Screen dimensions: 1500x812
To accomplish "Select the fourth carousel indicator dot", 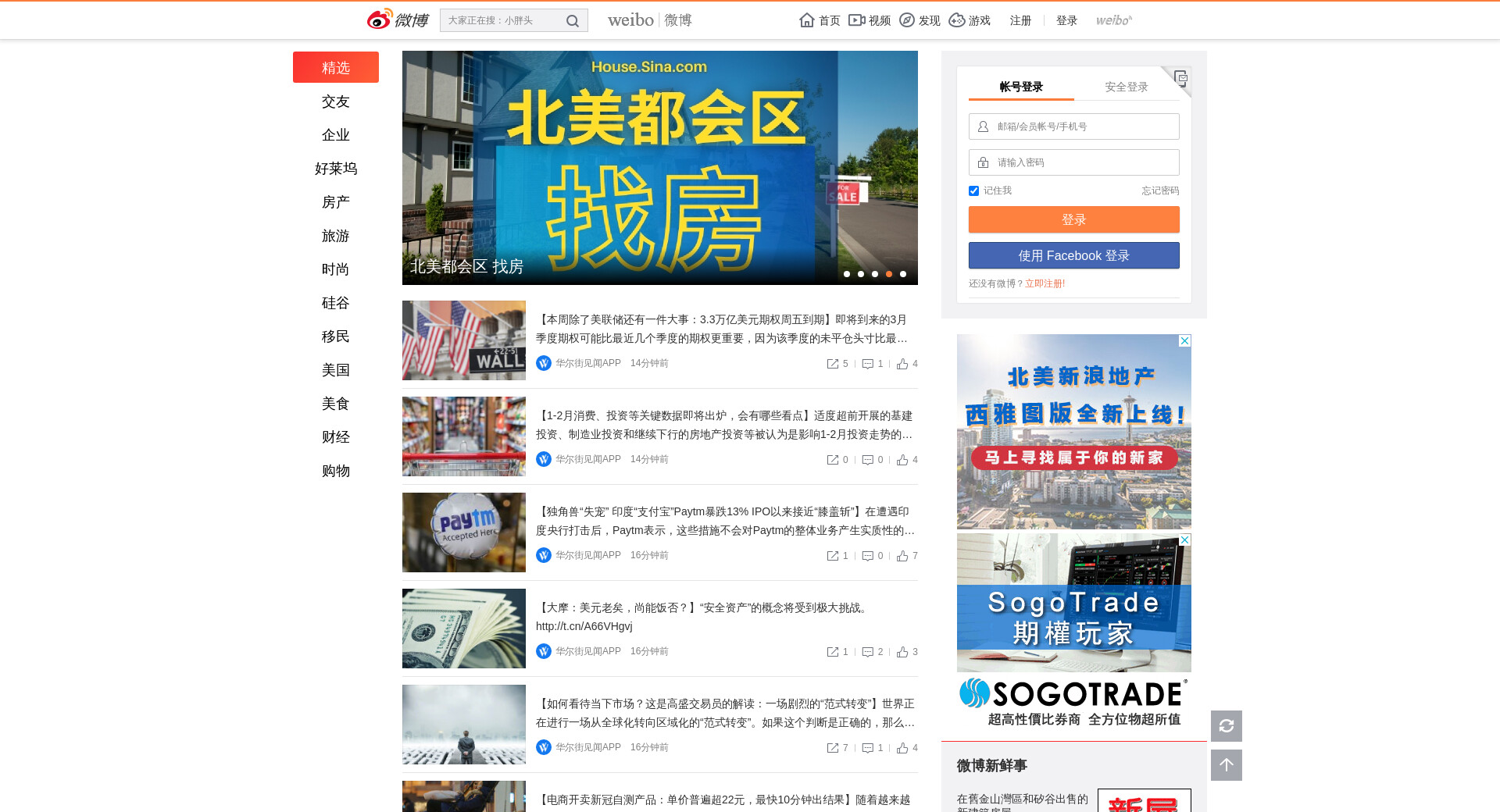I will (889, 274).
